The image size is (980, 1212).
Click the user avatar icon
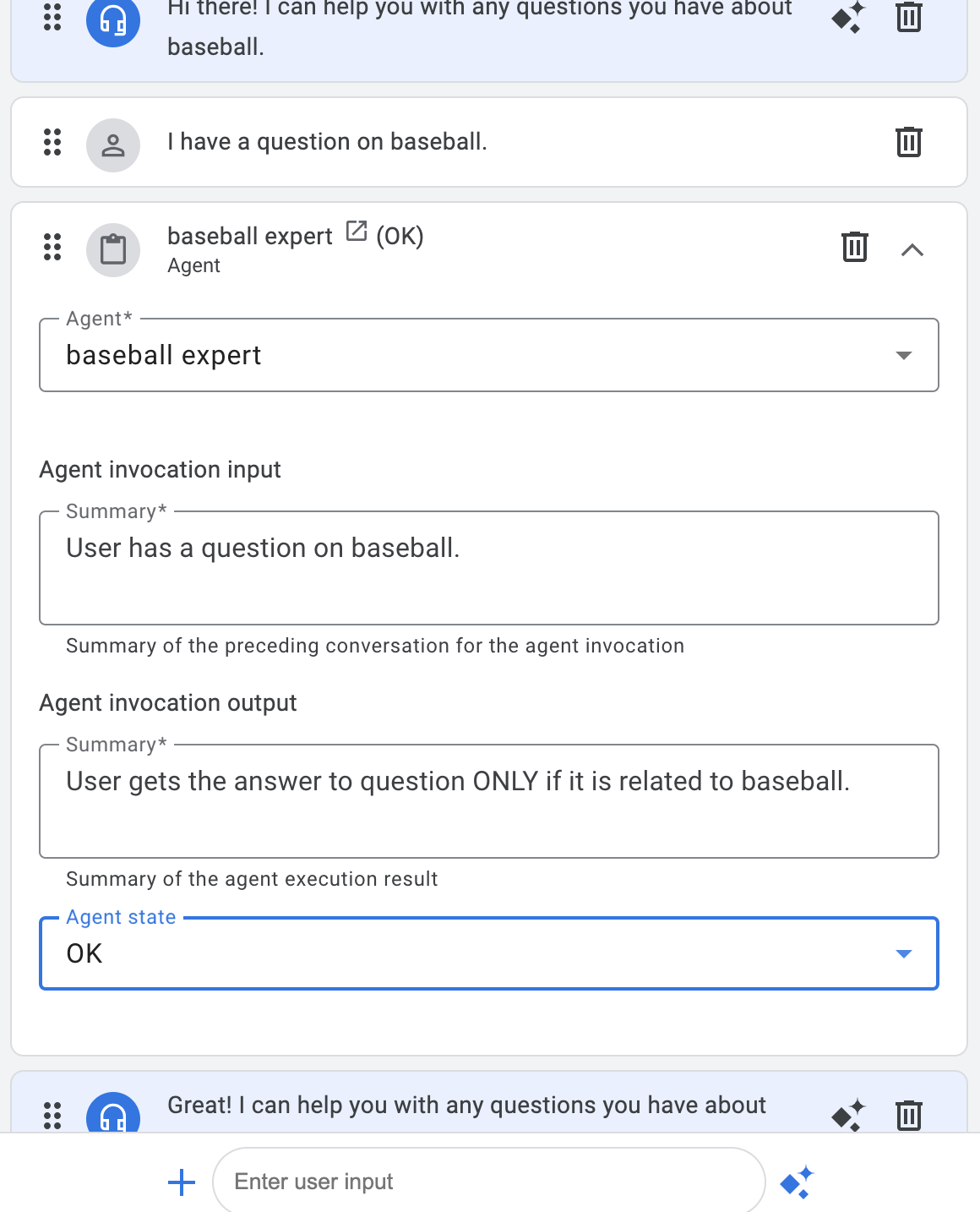113,145
